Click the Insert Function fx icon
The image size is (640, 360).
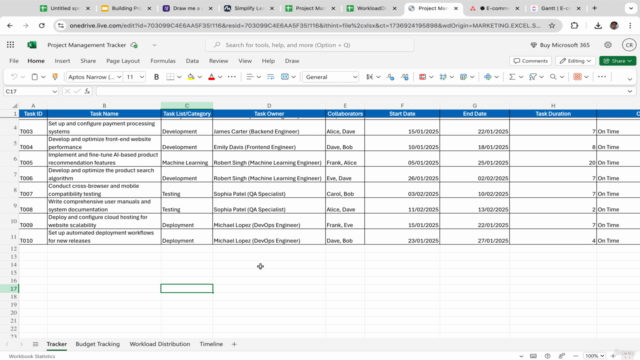87,91
